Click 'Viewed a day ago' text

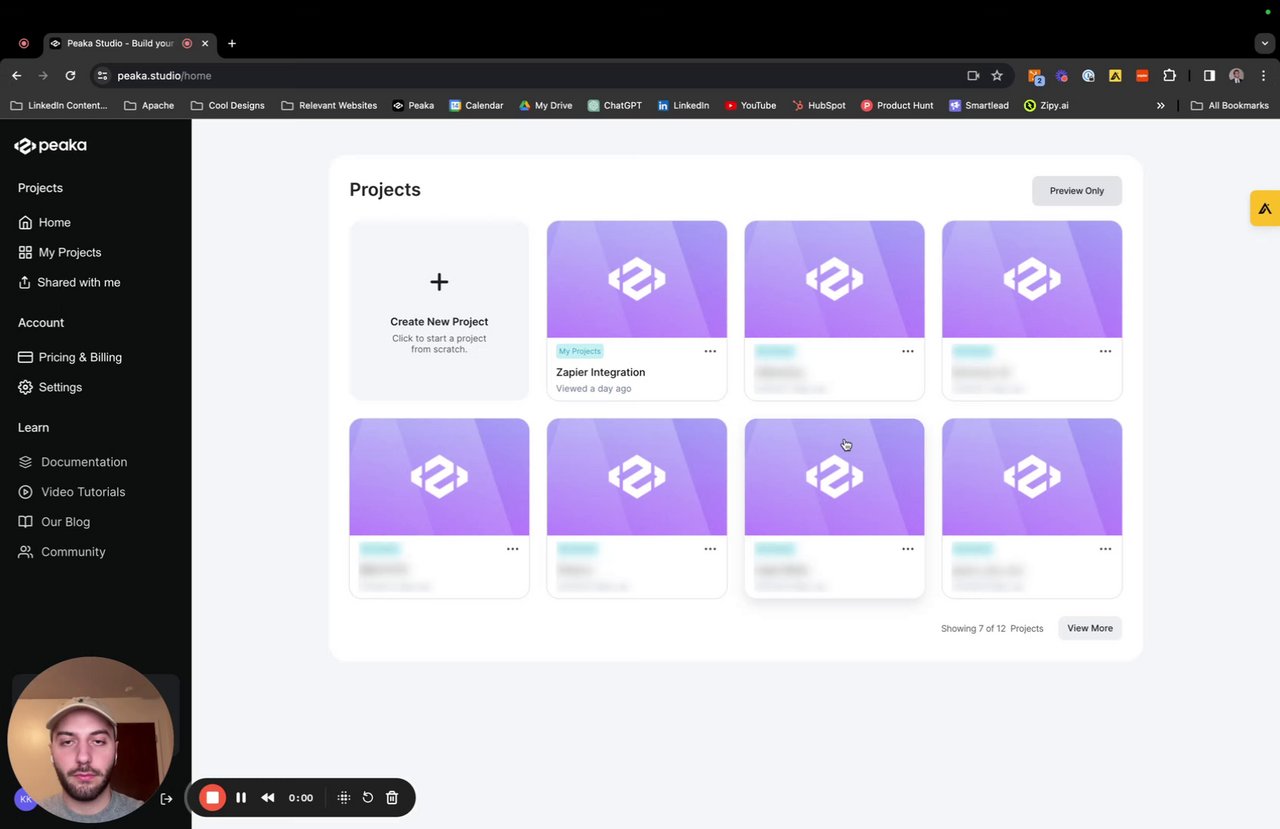click(594, 389)
